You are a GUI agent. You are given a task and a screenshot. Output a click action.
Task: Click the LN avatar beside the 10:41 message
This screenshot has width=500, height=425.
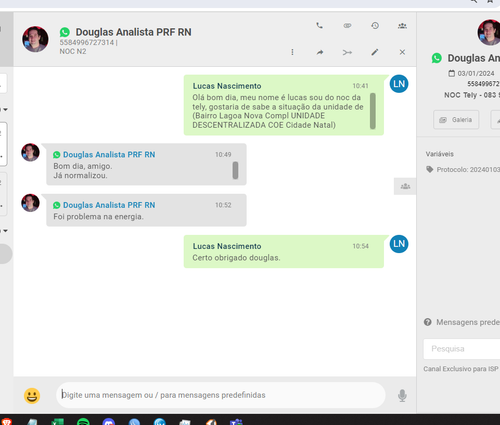click(399, 84)
